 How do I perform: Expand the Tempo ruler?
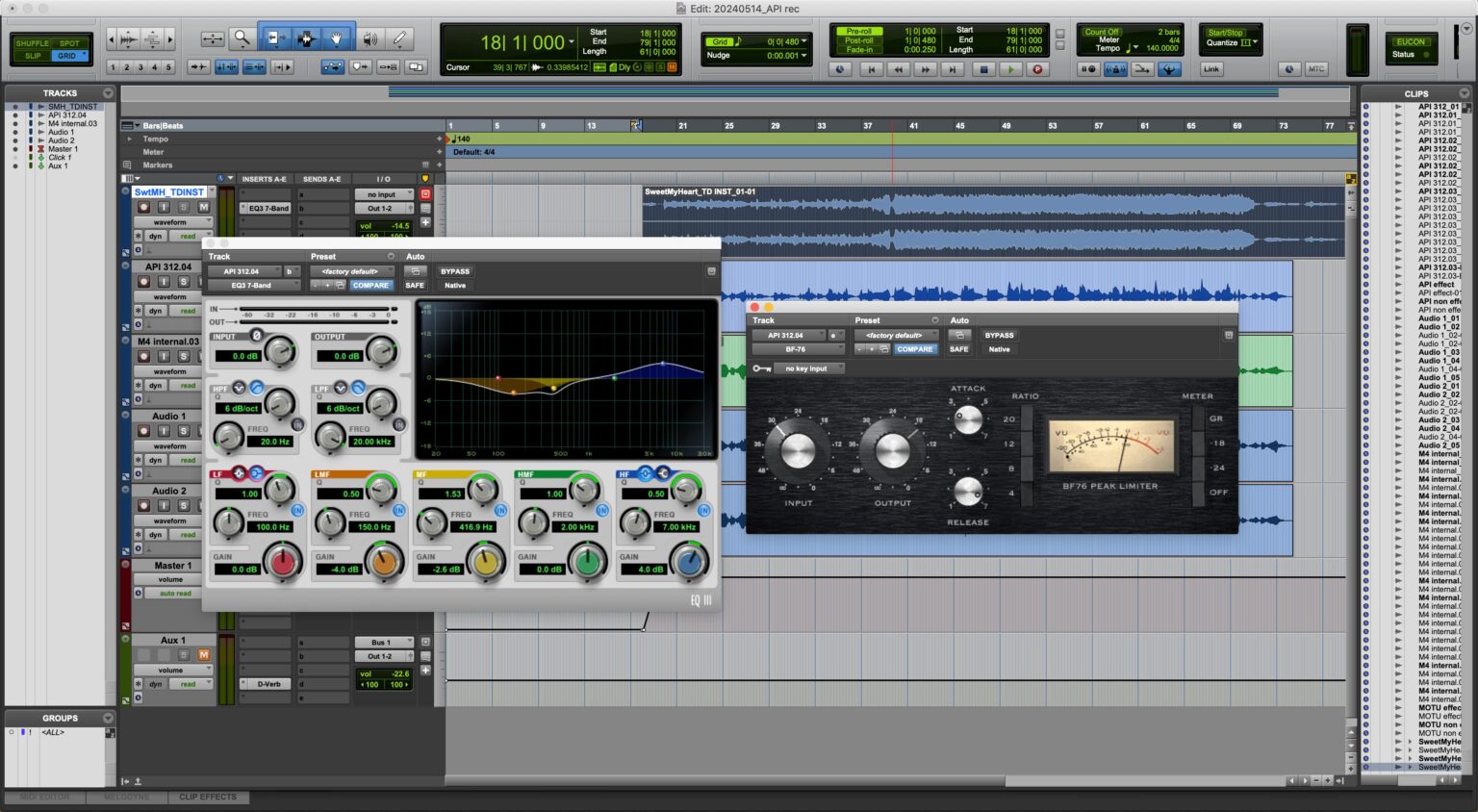[x=130, y=139]
